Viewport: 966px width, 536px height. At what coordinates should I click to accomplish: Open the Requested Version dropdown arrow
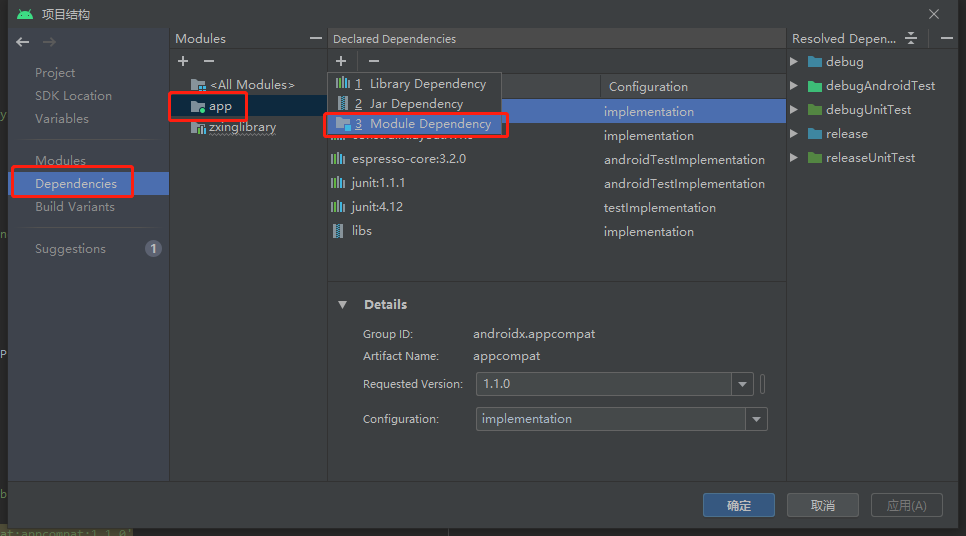pos(742,384)
